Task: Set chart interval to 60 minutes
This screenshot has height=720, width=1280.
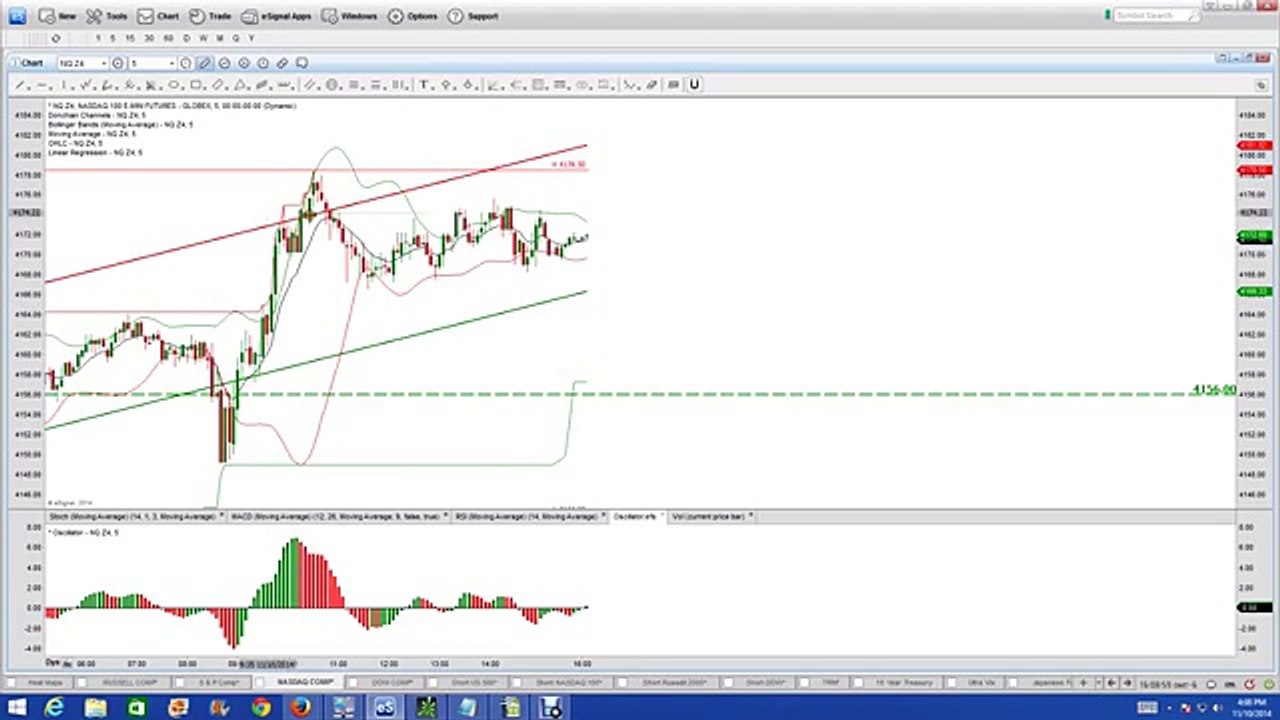Action: point(168,38)
